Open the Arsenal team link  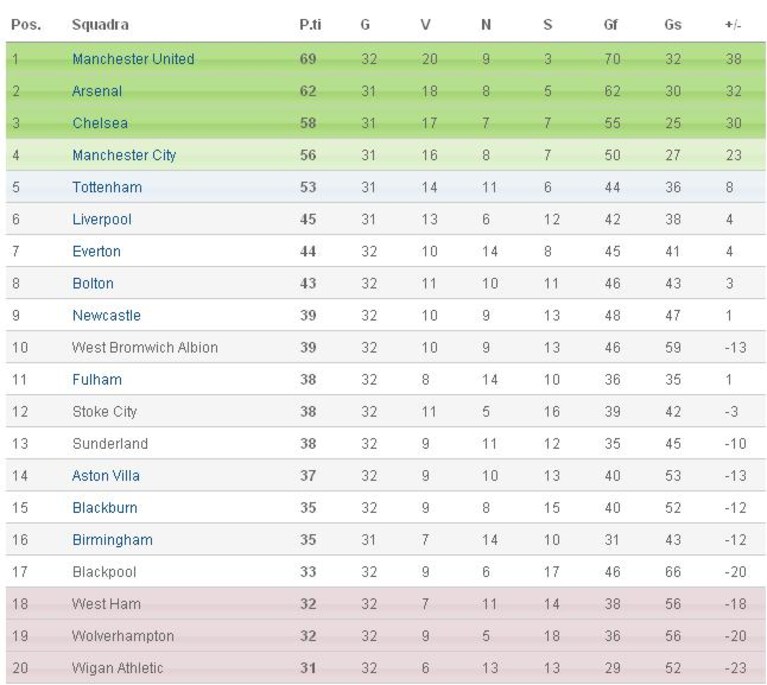pyautogui.click(x=97, y=91)
